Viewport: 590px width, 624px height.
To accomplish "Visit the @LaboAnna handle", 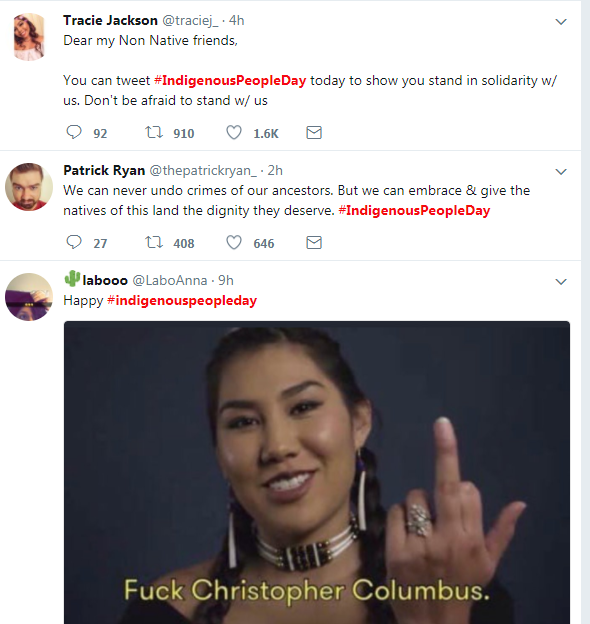I will (169, 281).
